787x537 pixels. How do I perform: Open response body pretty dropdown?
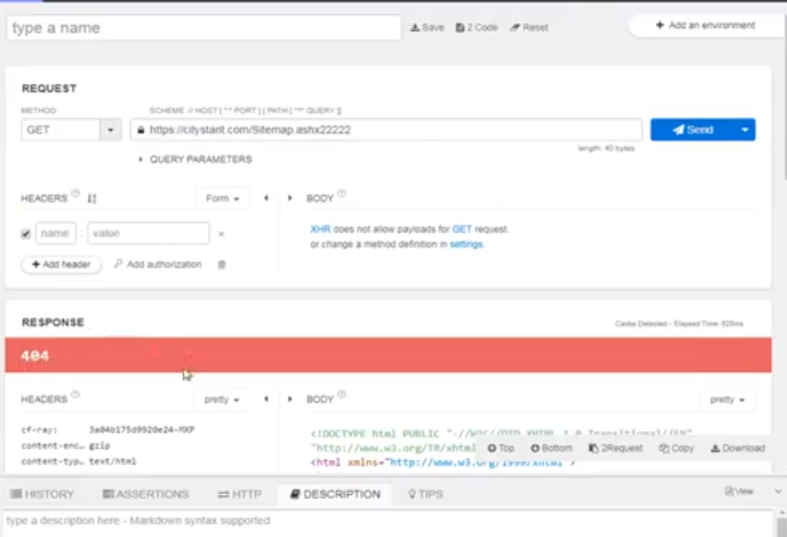[727, 399]
